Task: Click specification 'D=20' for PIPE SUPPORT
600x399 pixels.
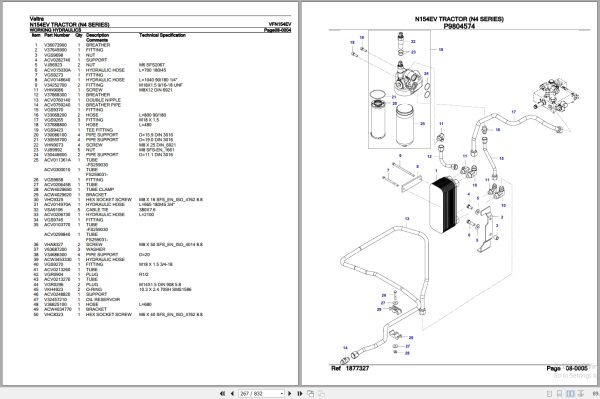Action: pos(144,254)
